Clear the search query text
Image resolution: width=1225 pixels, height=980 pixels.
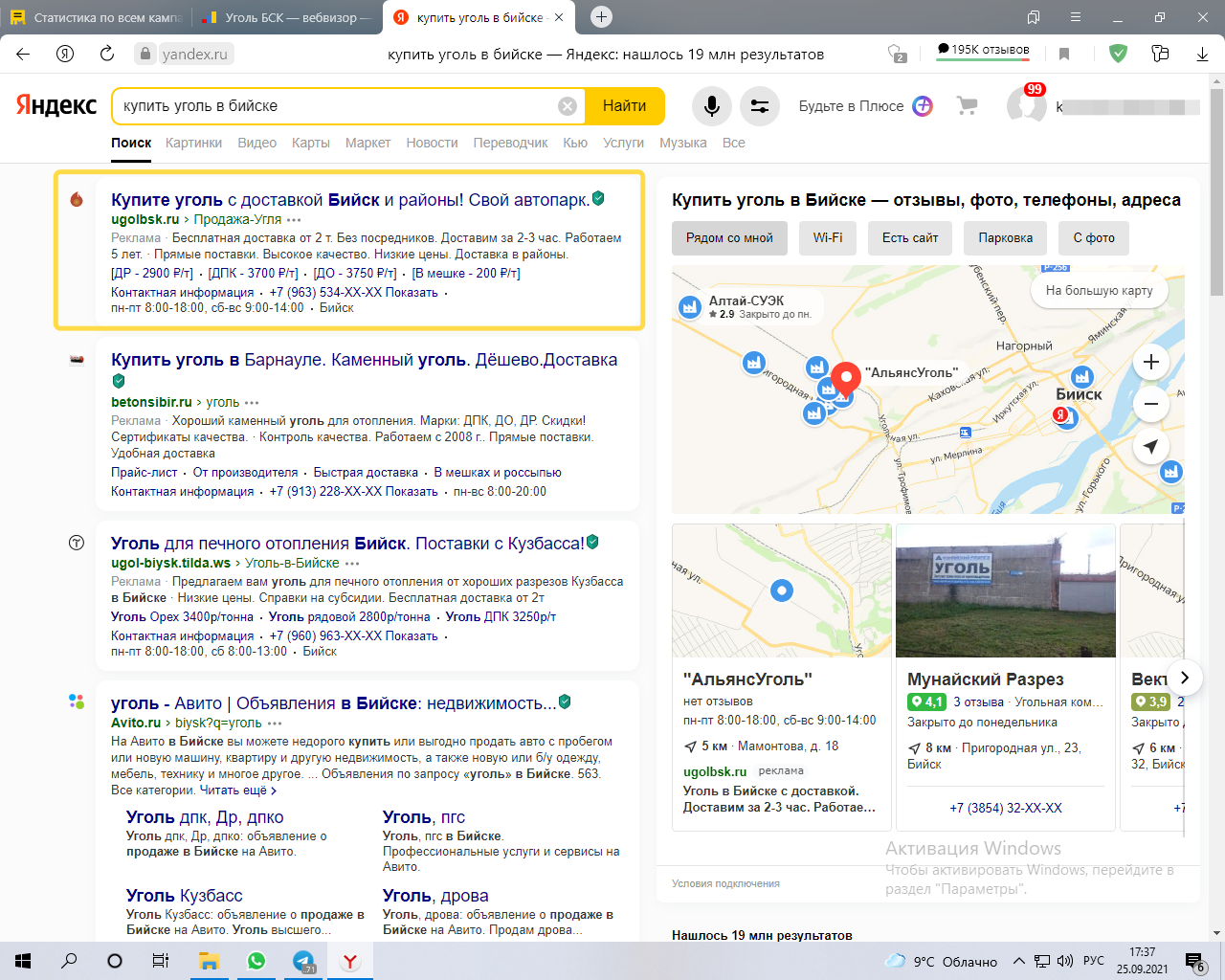[x=568, y=106]
